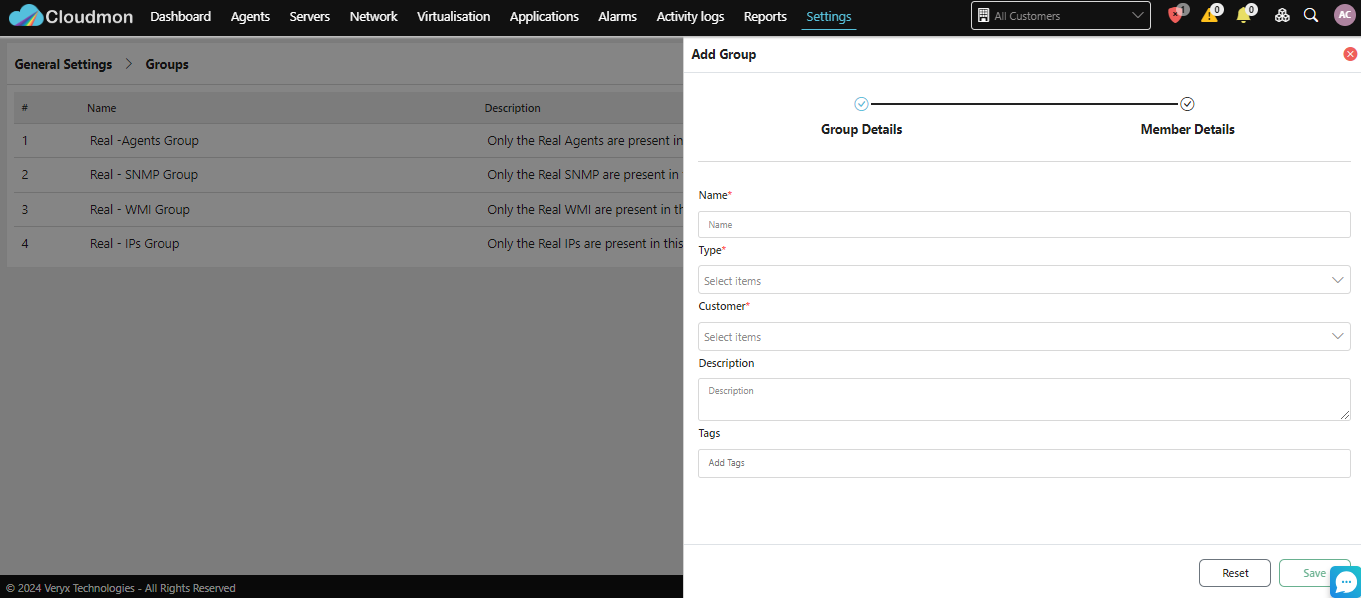The height and width of the screenshot is (598, 1361).
Task: Click the Group Details step label
Action: pos(861,129)
